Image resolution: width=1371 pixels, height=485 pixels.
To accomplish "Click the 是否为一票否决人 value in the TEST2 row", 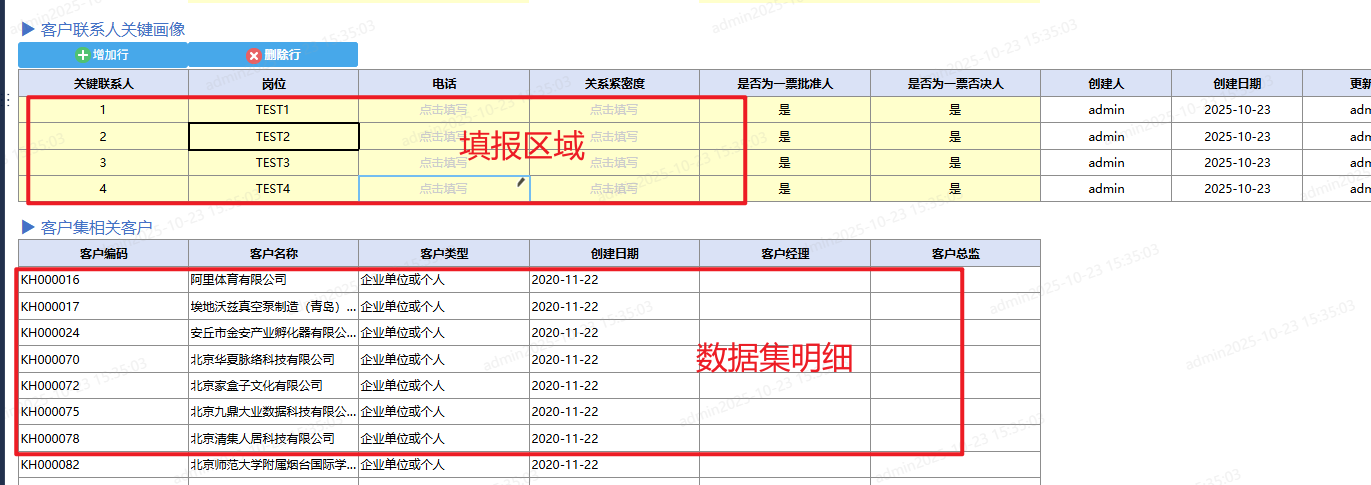I will 955,136.
